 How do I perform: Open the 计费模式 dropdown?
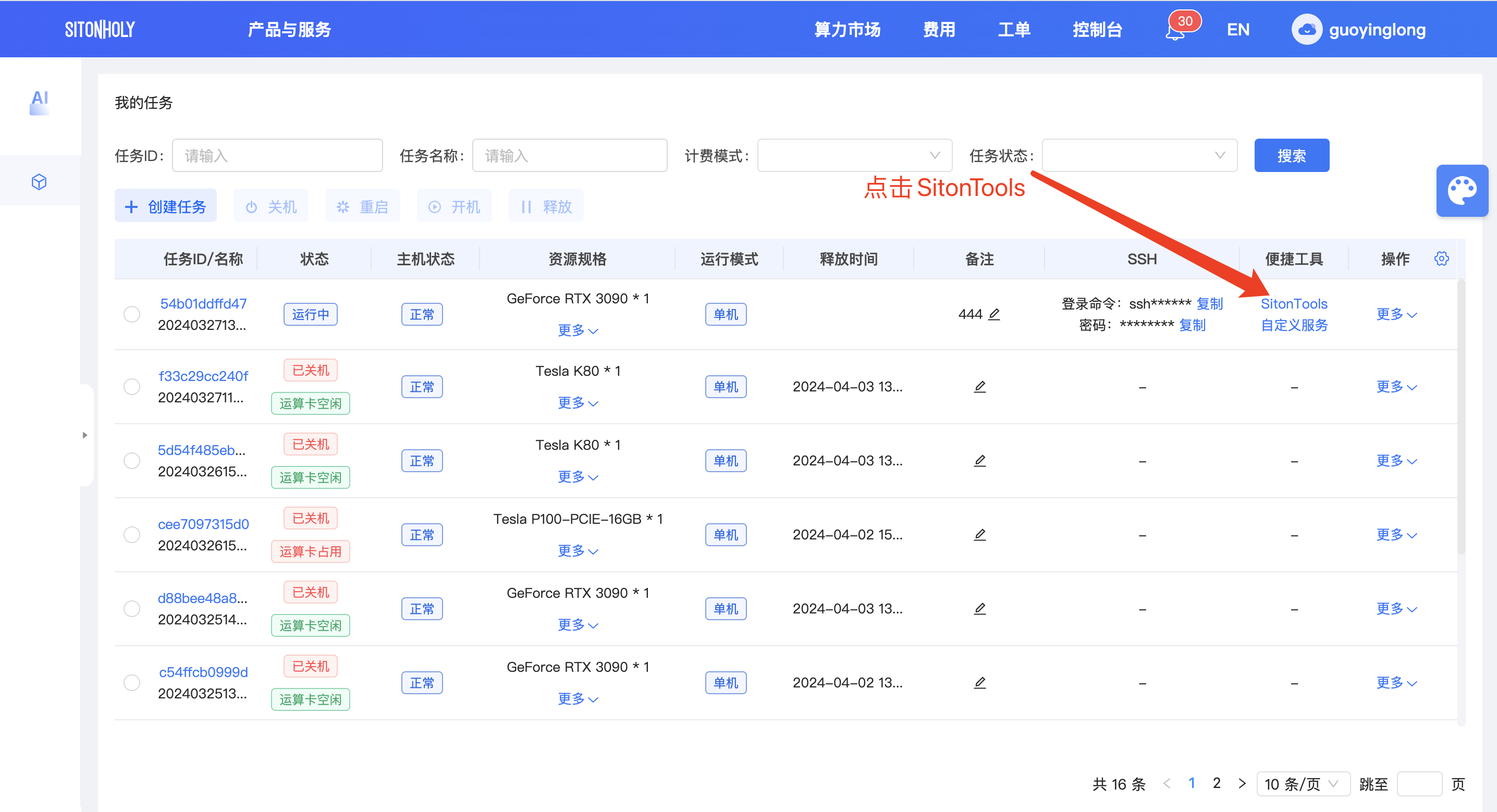854,155
